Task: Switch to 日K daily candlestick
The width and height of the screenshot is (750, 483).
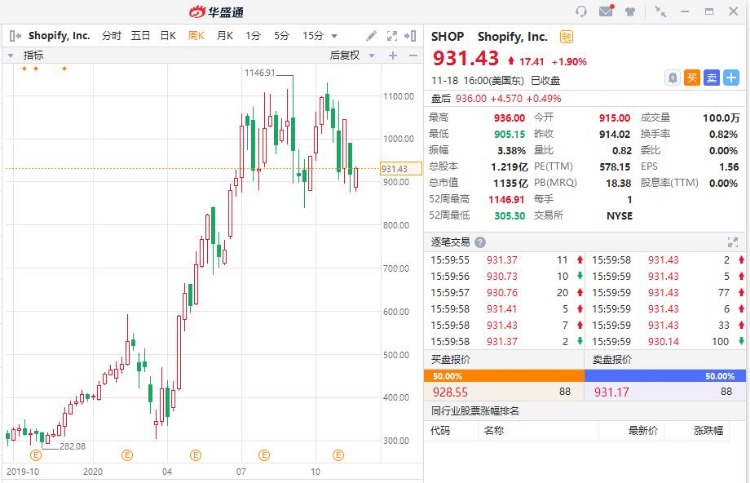Action: 168,36
